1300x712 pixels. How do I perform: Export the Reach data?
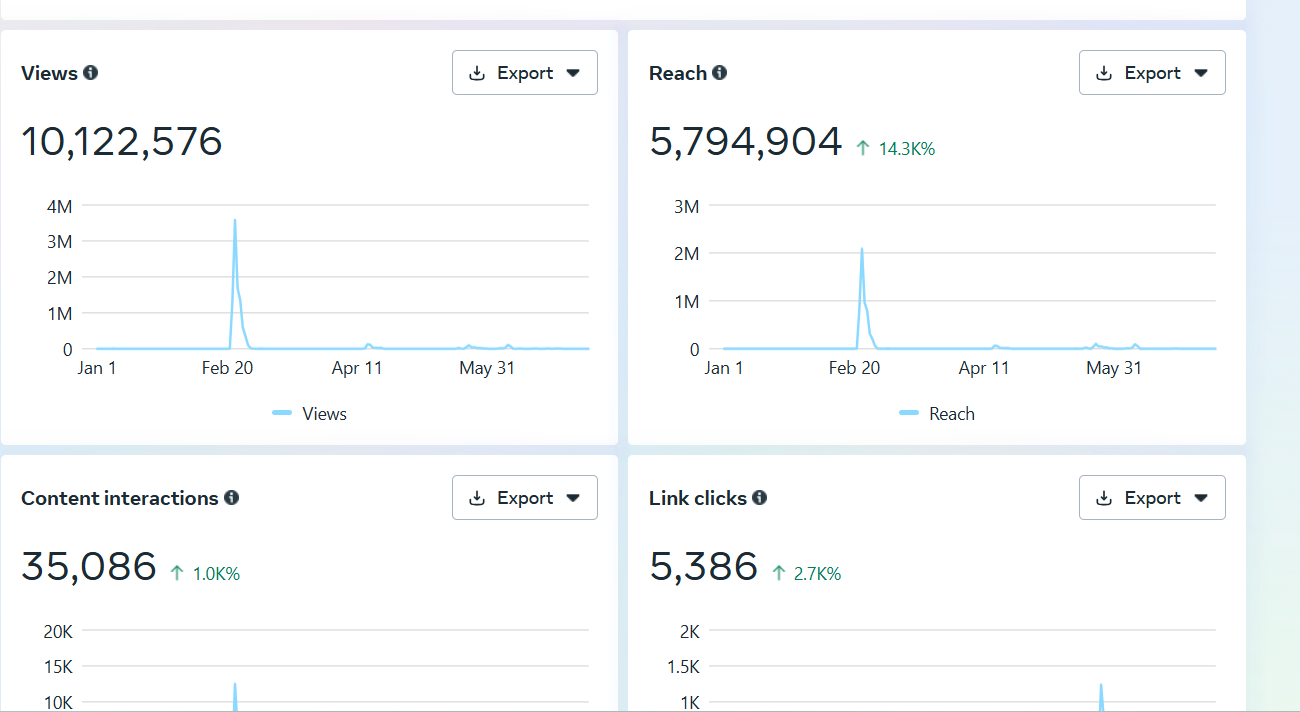click(x=1152, y=73)
